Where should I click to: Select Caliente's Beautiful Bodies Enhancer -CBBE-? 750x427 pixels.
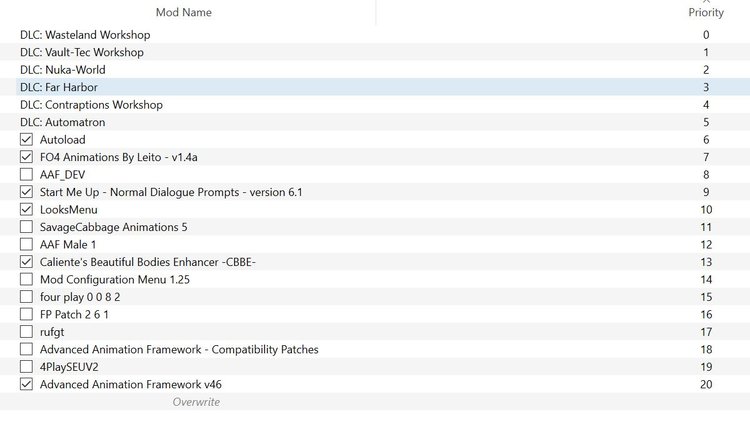[x=148, y=262]
